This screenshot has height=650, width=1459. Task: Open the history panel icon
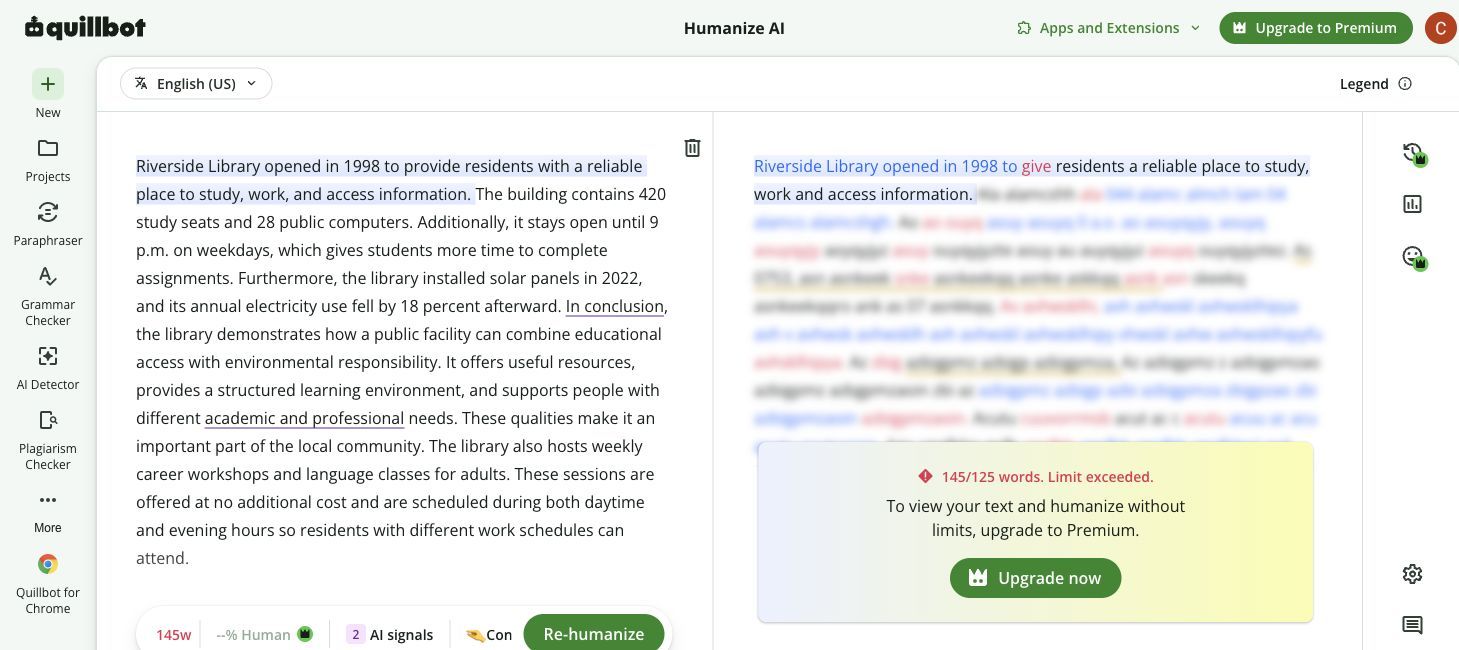coord(1413,153)
